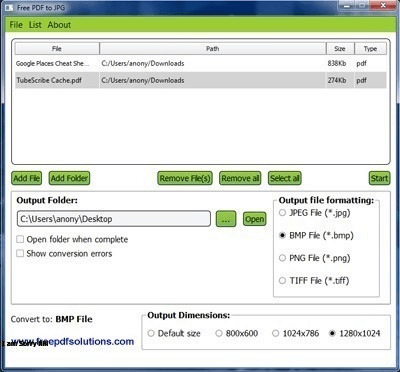Click the Path column header

213,49
